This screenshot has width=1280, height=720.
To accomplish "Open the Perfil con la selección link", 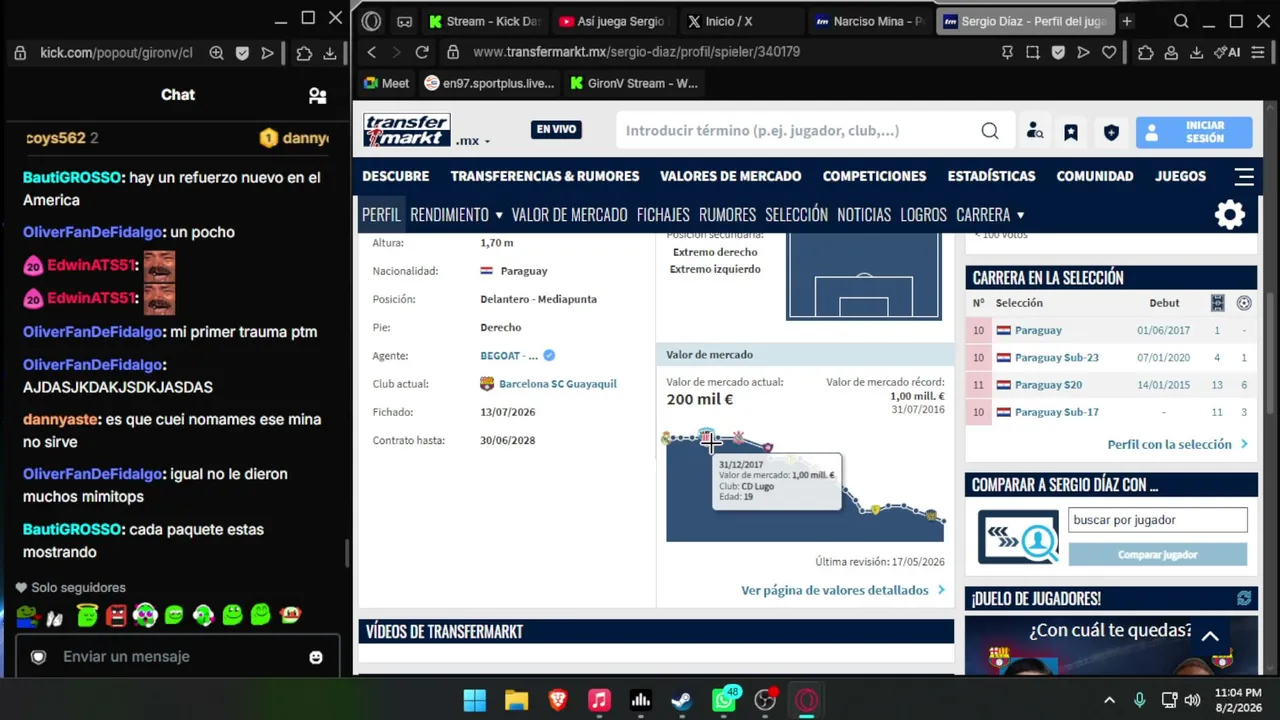I will pyautogui.click(x=1170, y=444).
